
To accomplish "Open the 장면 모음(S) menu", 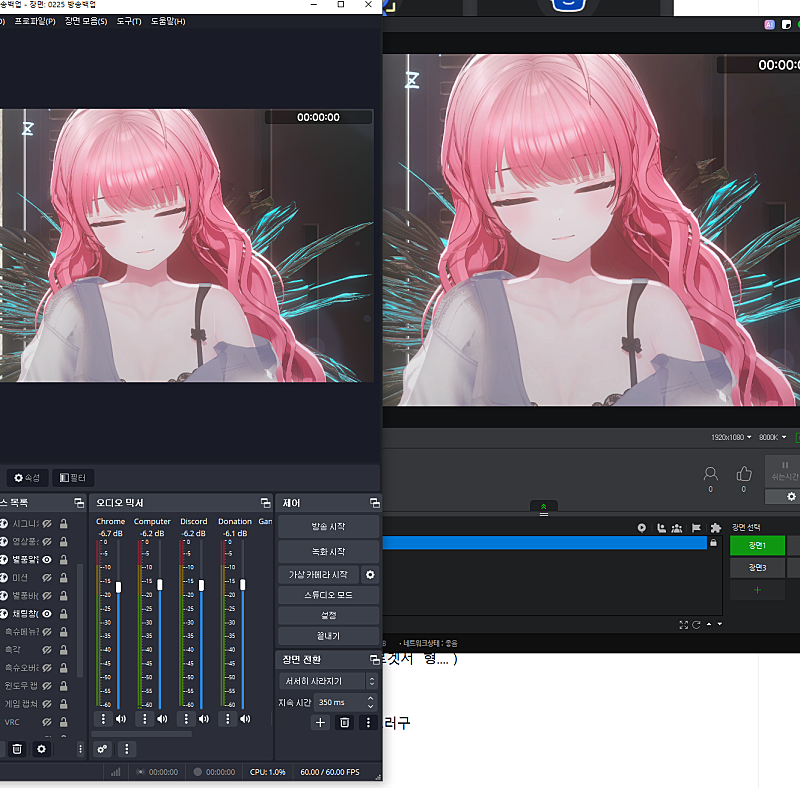I will (86, 21).
